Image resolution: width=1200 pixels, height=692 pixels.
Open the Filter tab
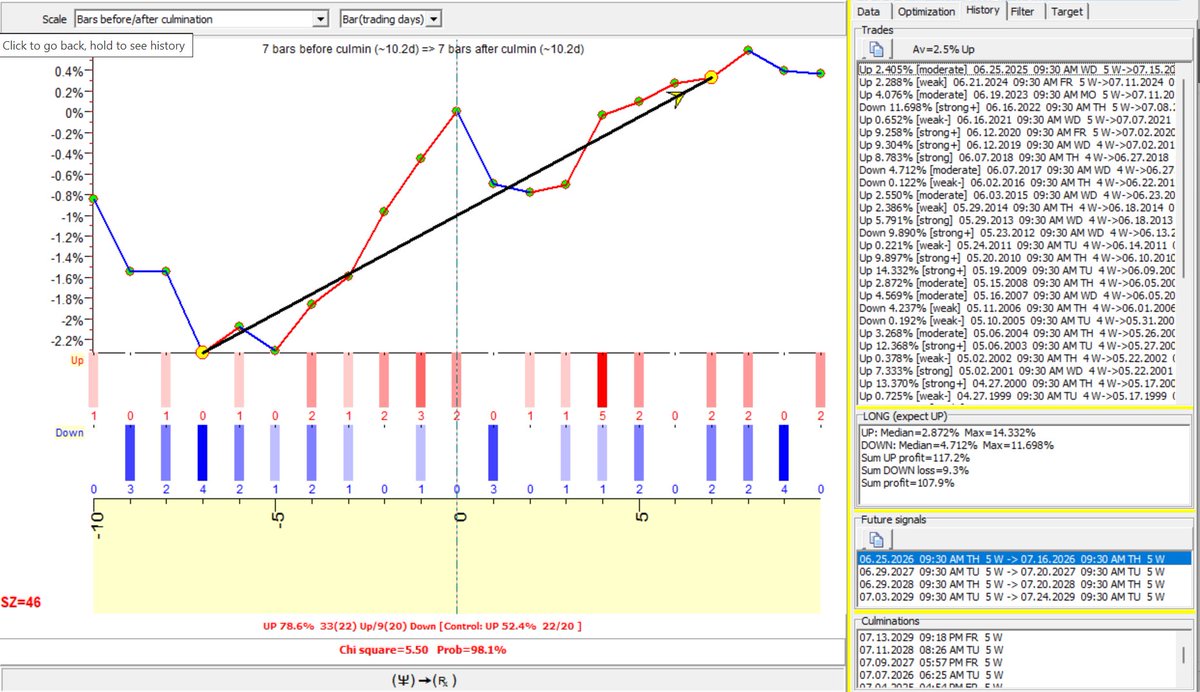click(1022, 10)
